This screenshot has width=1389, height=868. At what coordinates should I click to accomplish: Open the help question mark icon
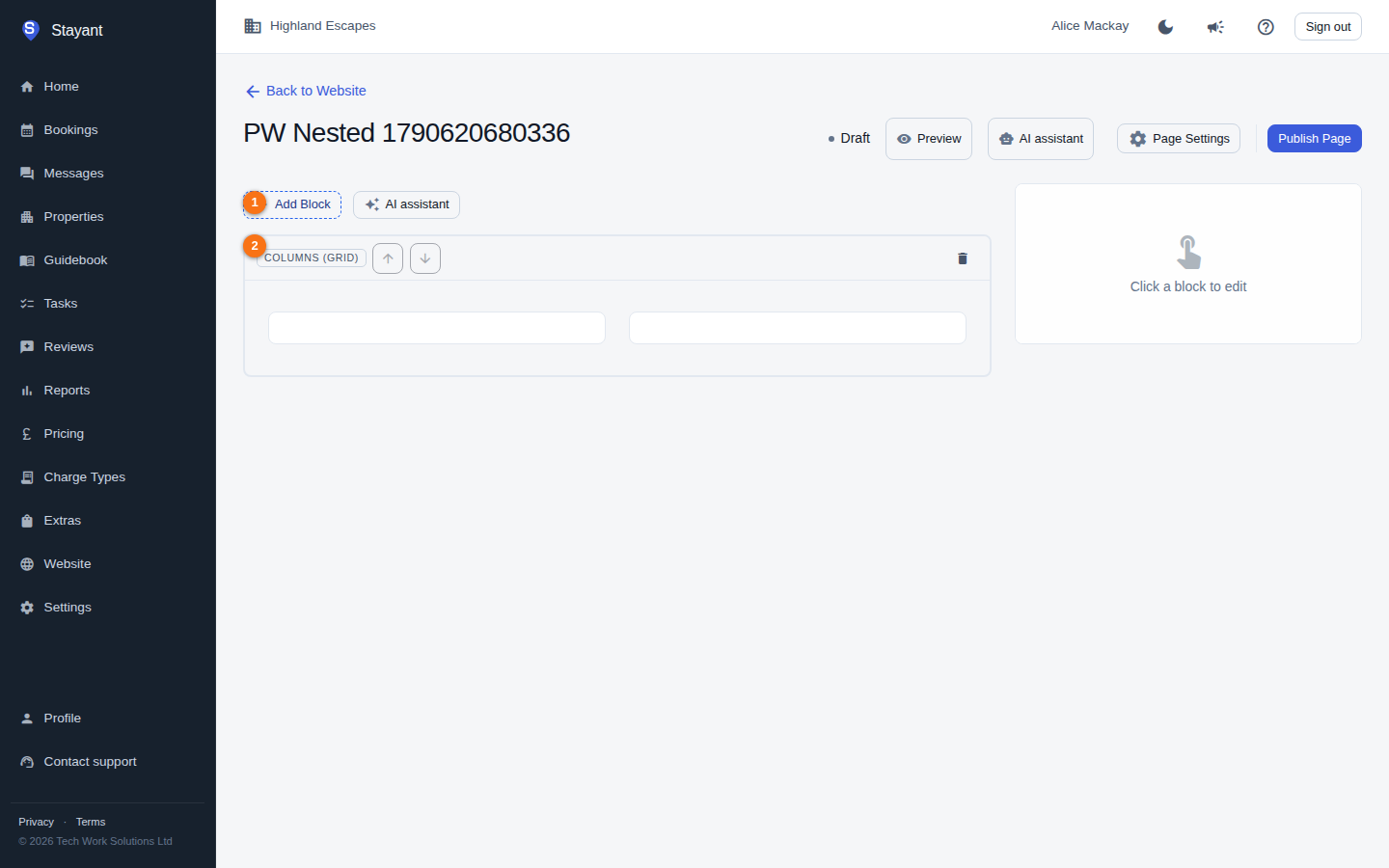1266,27
